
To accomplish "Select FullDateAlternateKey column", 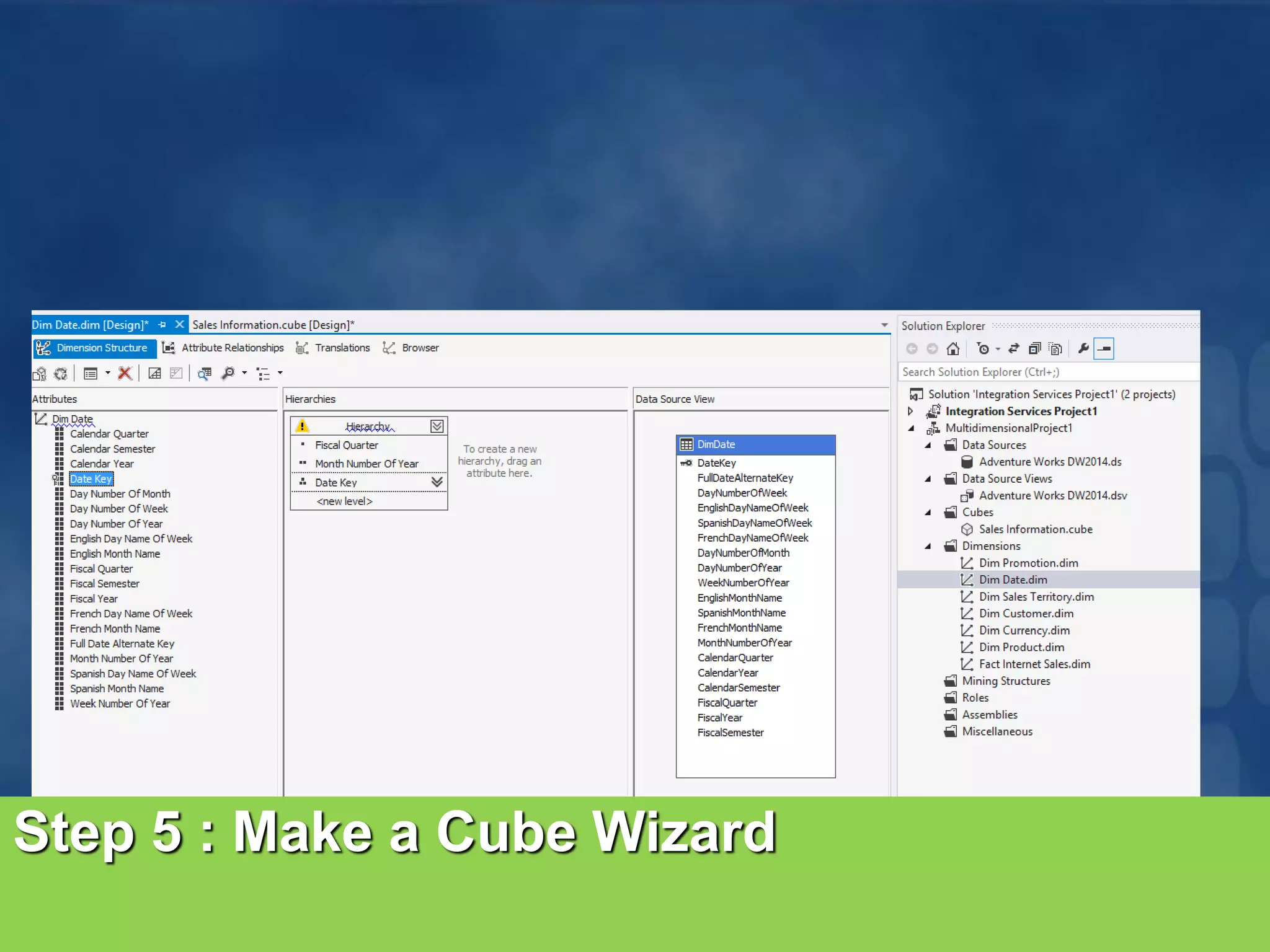I will point(745,478).
